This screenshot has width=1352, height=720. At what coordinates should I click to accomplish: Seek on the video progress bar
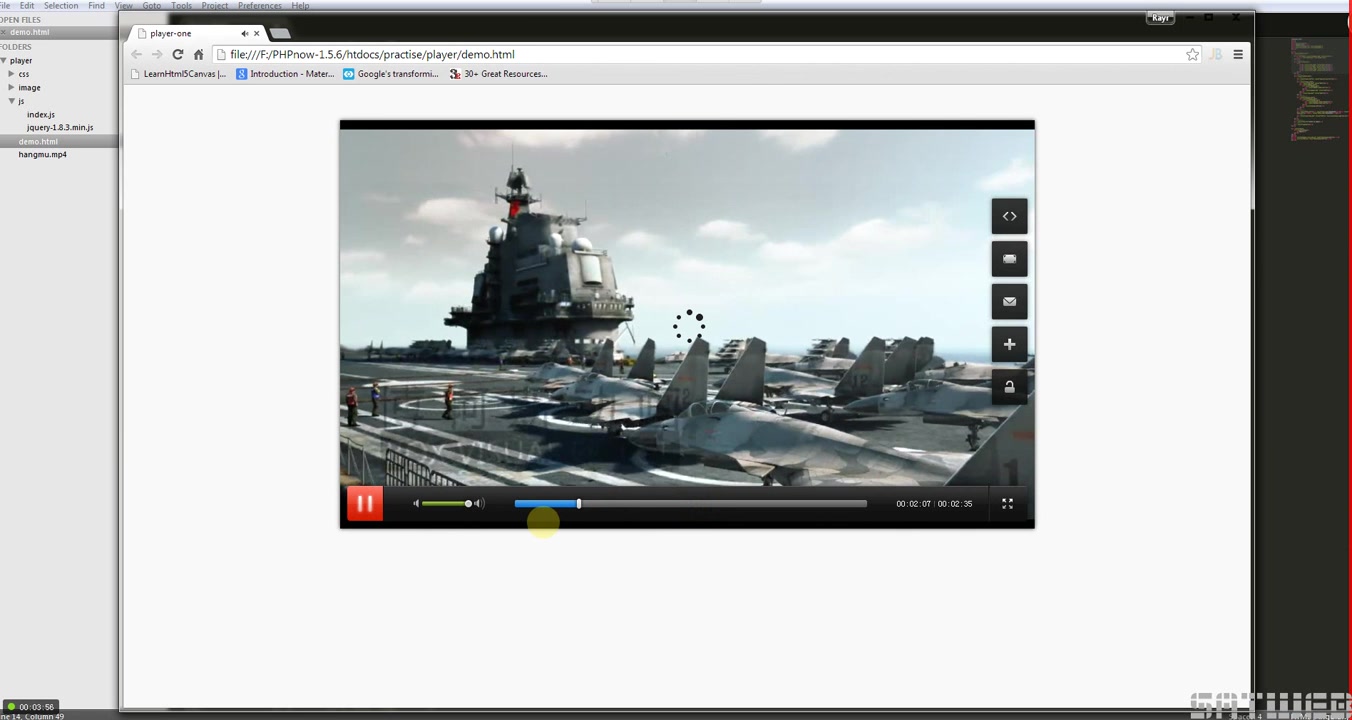pos(690,504)
